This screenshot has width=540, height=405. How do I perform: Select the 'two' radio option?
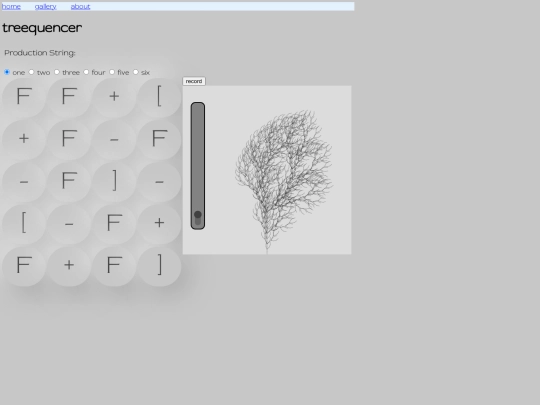[31, 72]
